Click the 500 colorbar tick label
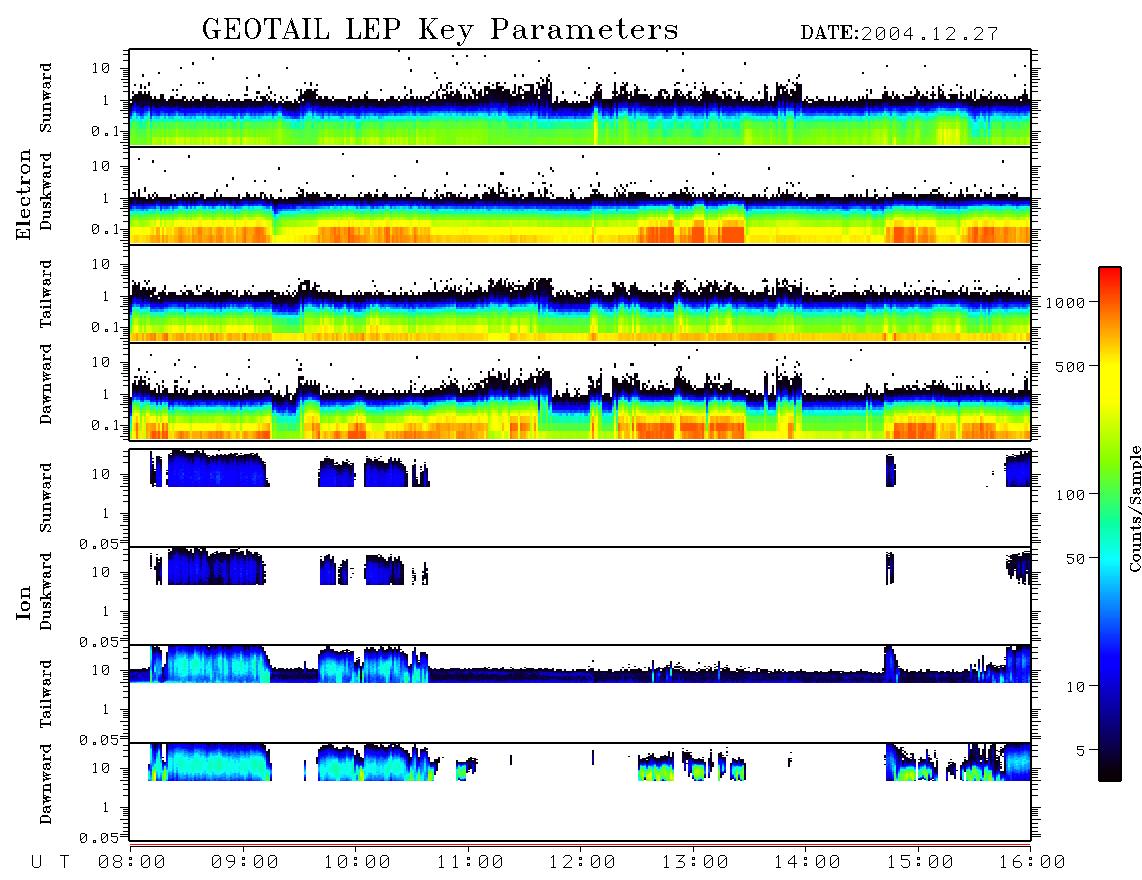The width and height of the screenshot is (1142, 880). point(1070,366)
